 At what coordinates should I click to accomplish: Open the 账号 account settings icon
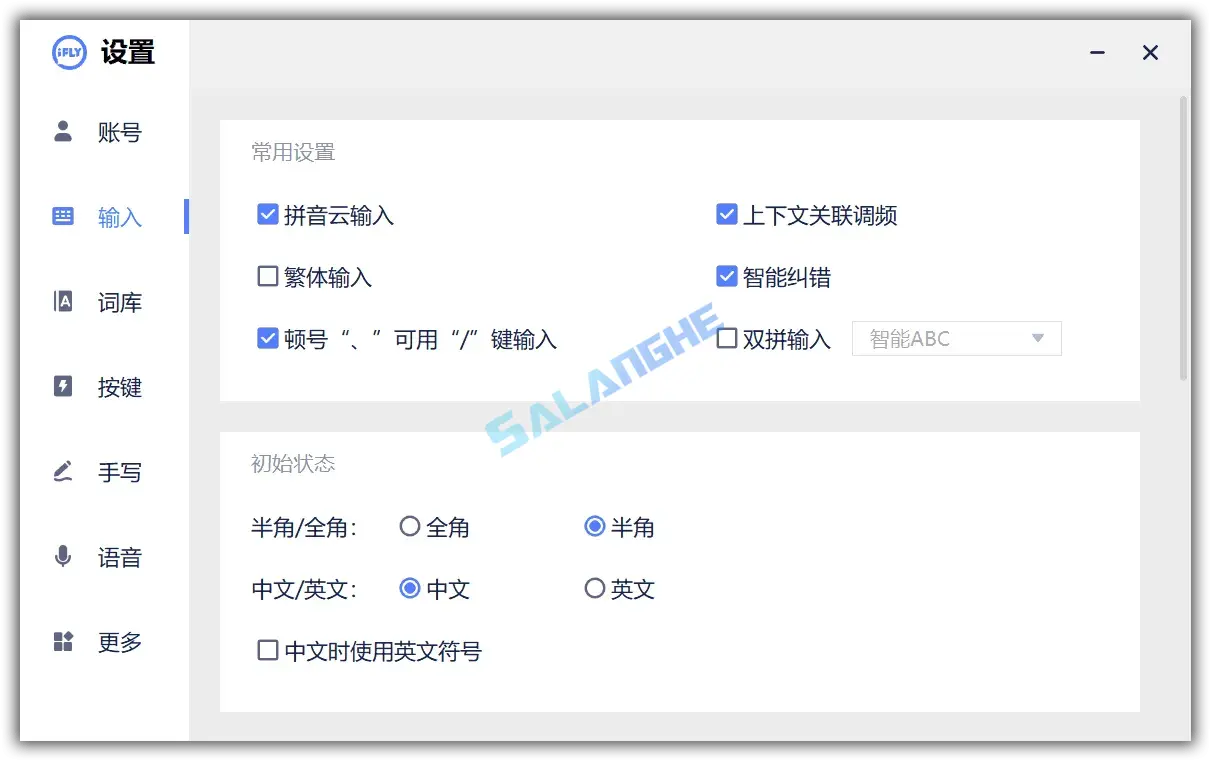click(x=63, y=131)
